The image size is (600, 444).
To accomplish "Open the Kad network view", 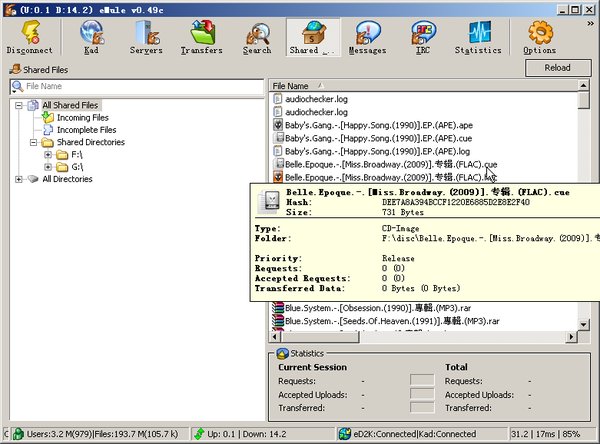I will (91, 37).
